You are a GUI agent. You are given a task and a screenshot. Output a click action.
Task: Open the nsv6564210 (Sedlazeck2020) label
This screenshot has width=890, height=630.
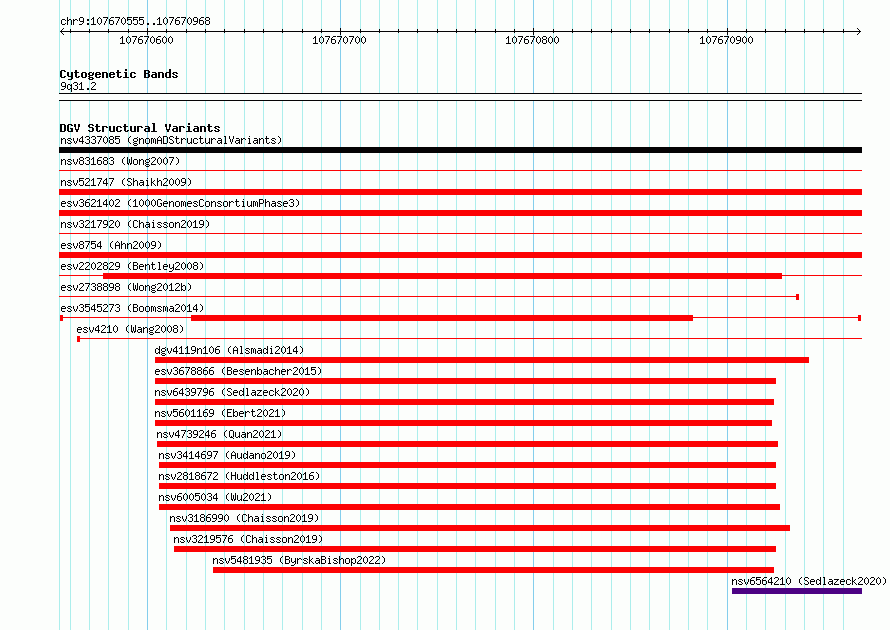click(808, 581)
